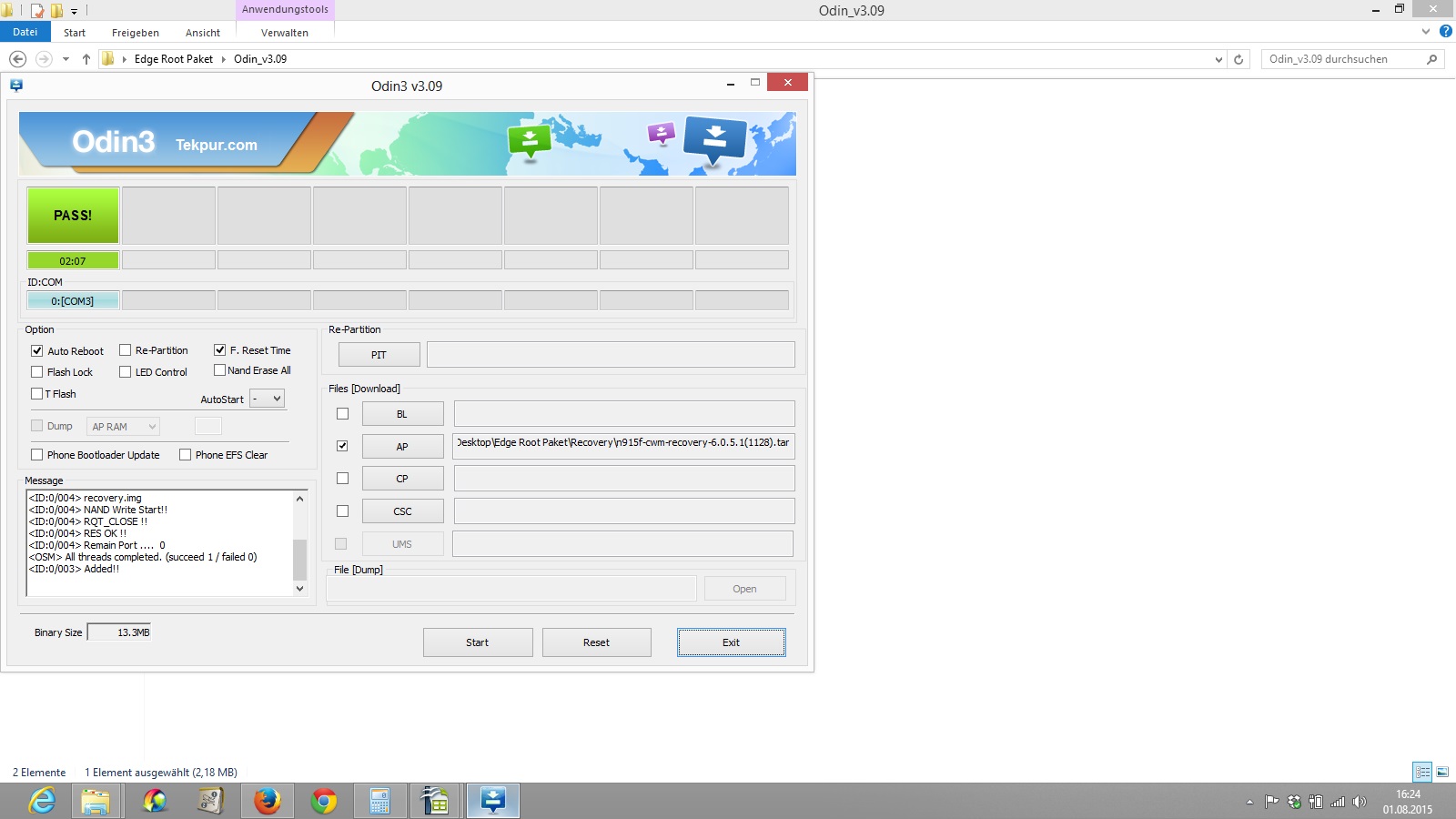Open File Explorer from the taskbar
This screenshot has width=1456, height=819.
click(x=96, y=801)
